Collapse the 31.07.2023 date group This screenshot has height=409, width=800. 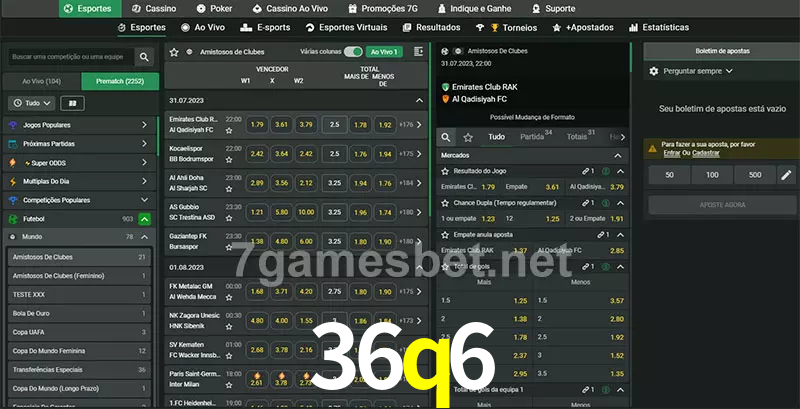pos(419,100)
